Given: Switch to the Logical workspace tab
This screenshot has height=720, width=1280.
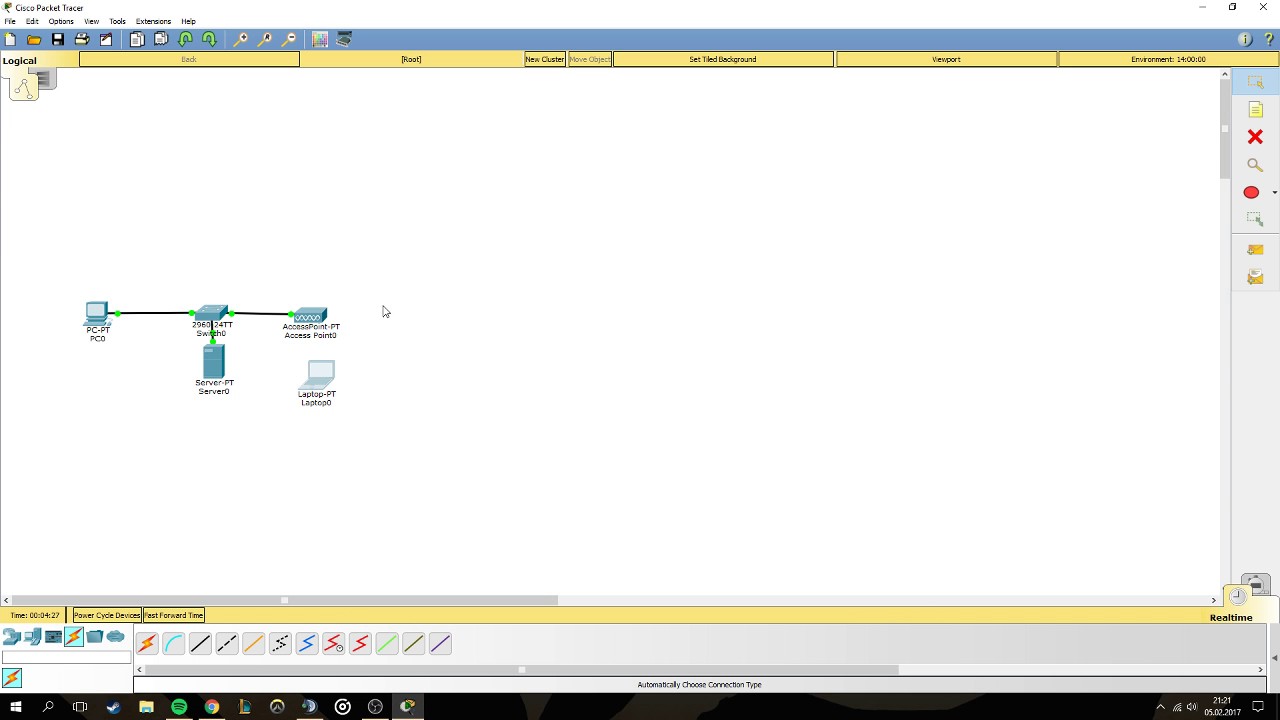Looking at the screenshot, I should [19, 60].
